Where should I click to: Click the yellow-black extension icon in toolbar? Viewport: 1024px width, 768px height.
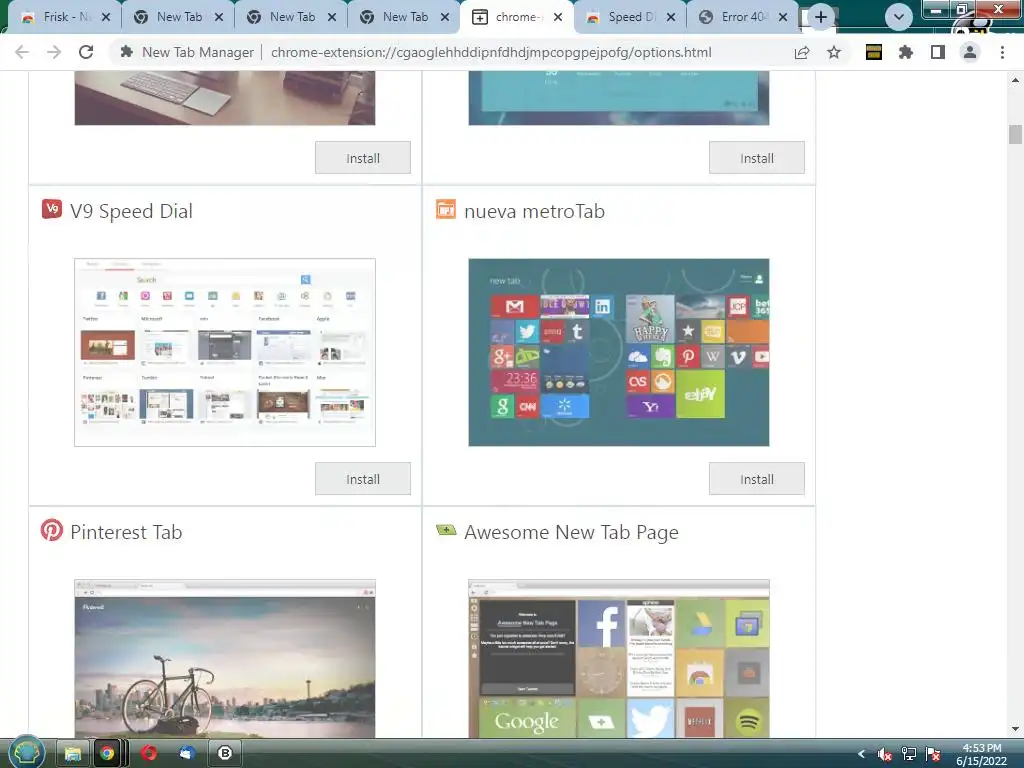click(873, 52)
